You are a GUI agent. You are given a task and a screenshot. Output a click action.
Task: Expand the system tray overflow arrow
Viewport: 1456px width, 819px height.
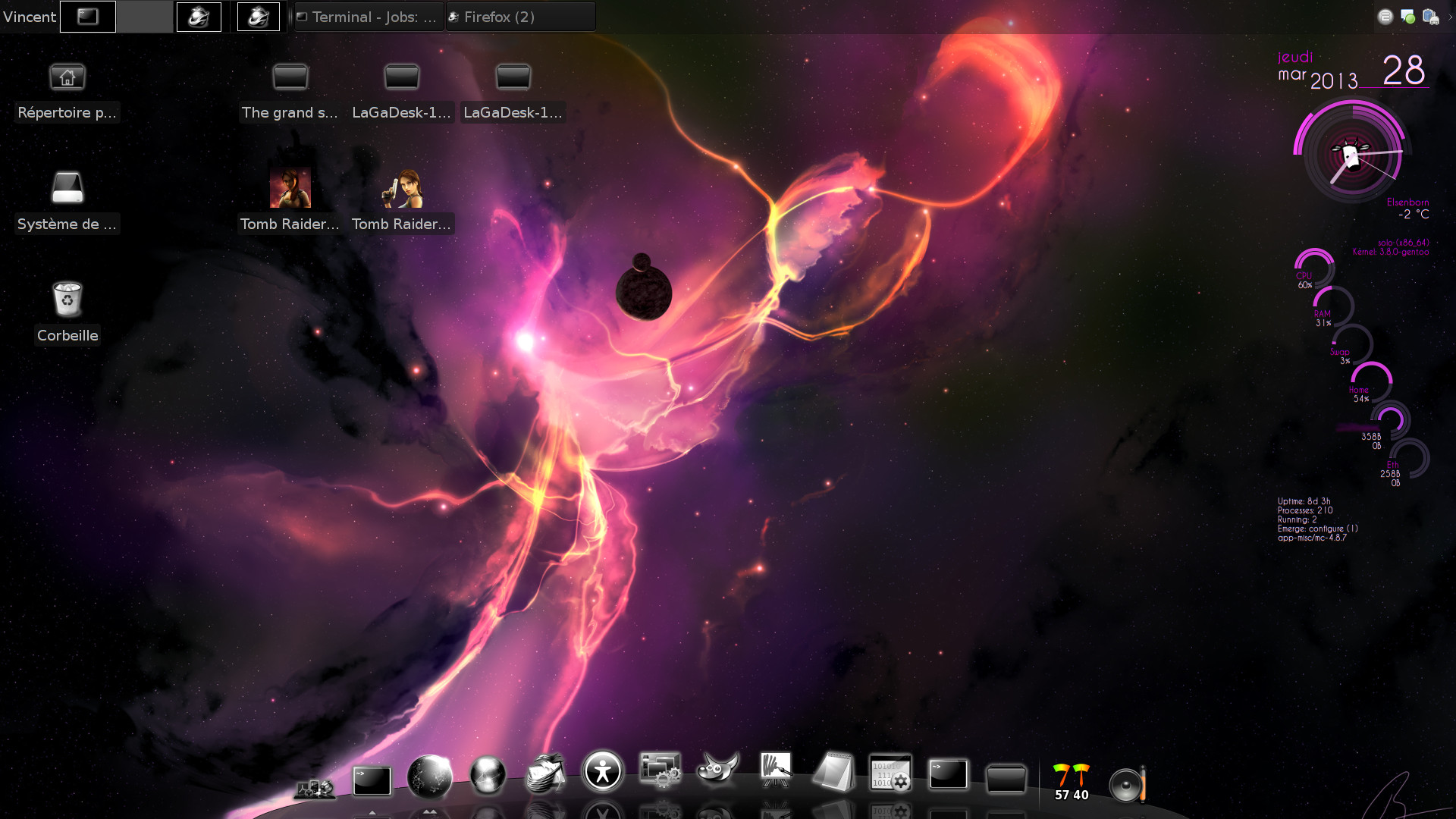pyautogui.click(x=1451, y=17)
